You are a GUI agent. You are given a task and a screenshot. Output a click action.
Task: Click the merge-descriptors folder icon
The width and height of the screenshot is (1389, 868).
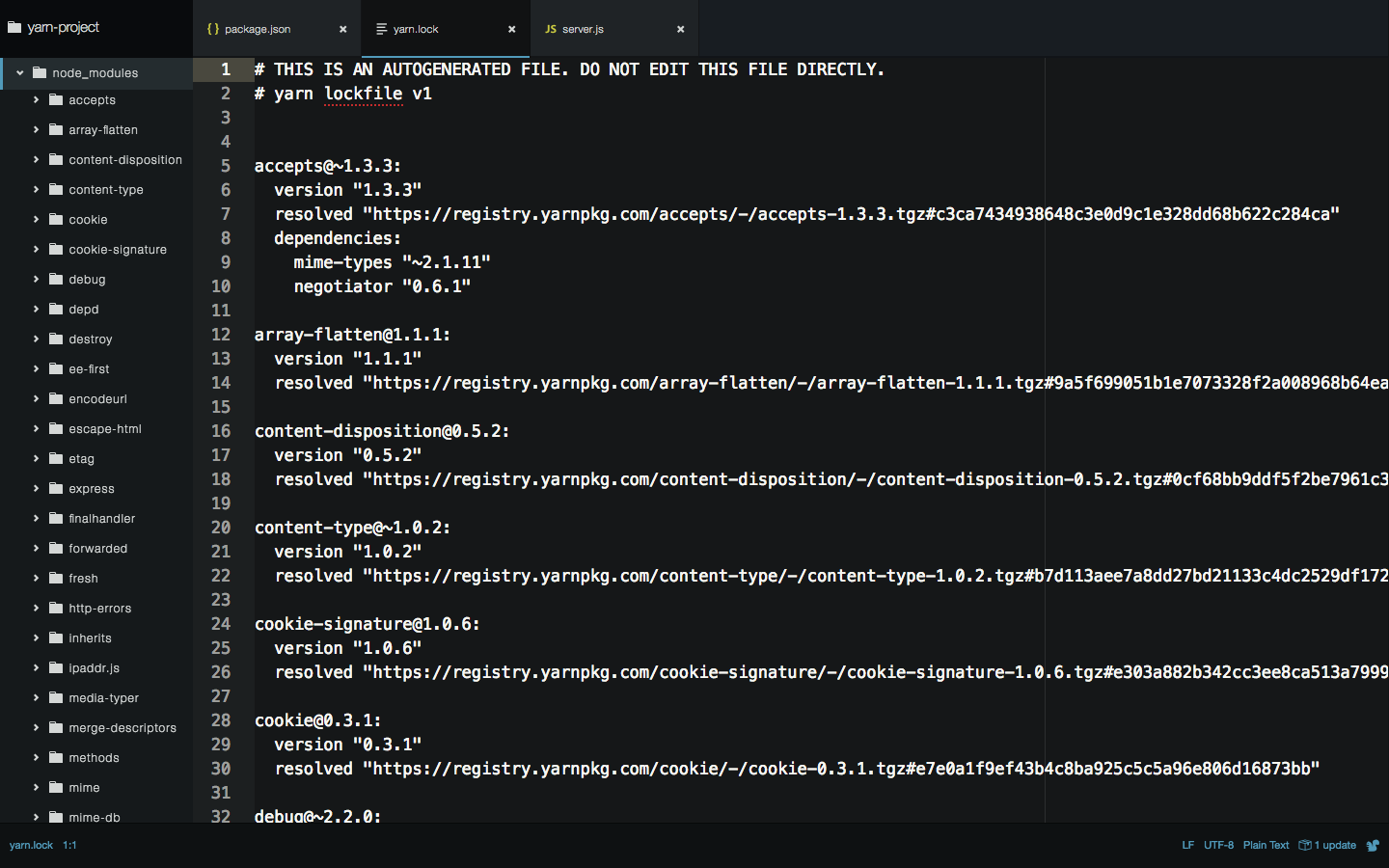55,727
